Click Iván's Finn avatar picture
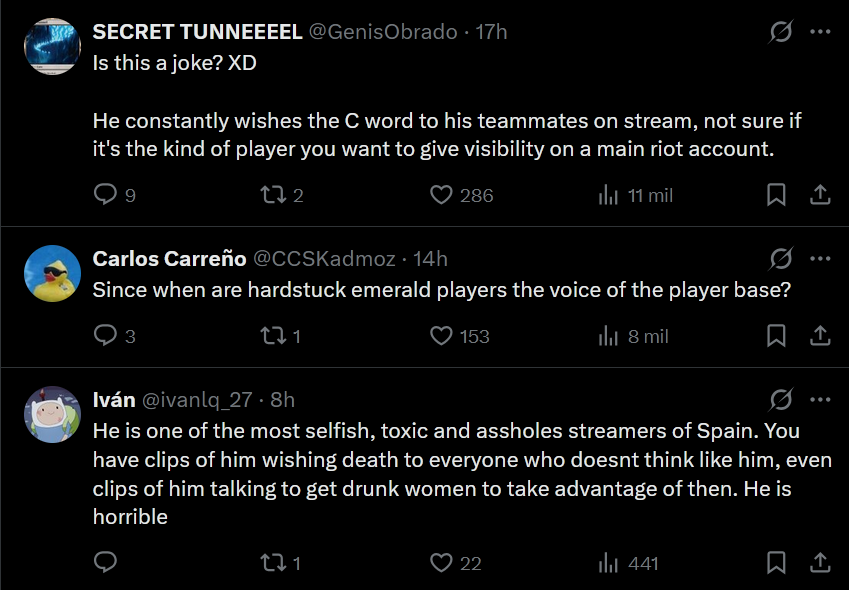Image resolution: width=849 pixels, height=590 pixels. (52, 414)
